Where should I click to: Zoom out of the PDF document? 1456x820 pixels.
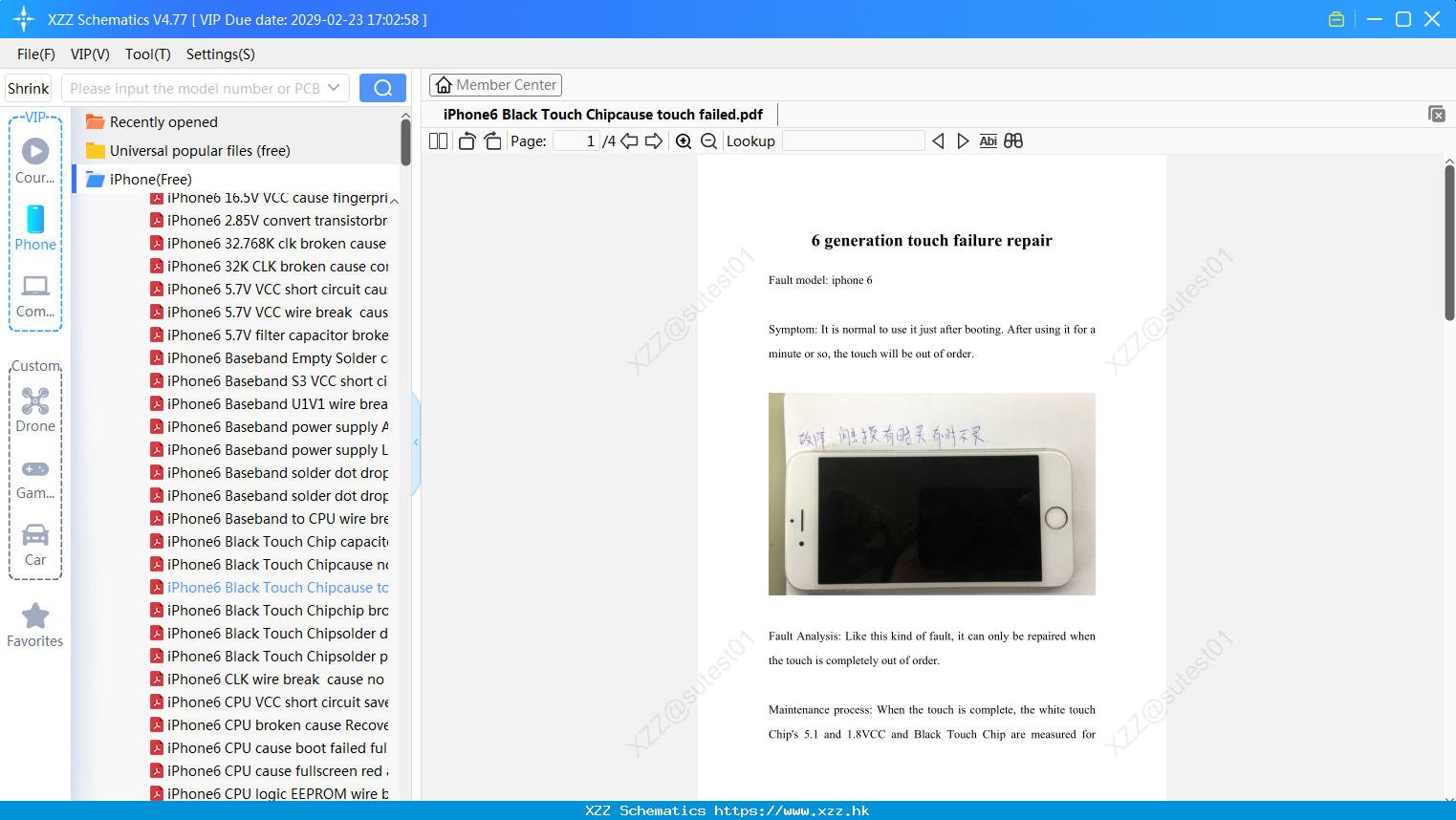tap(708, 141)
